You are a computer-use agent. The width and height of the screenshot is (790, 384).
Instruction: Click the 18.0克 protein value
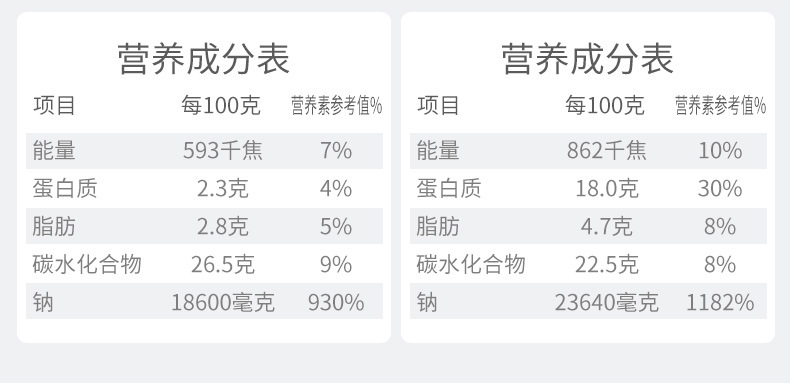tap(607, 188)
